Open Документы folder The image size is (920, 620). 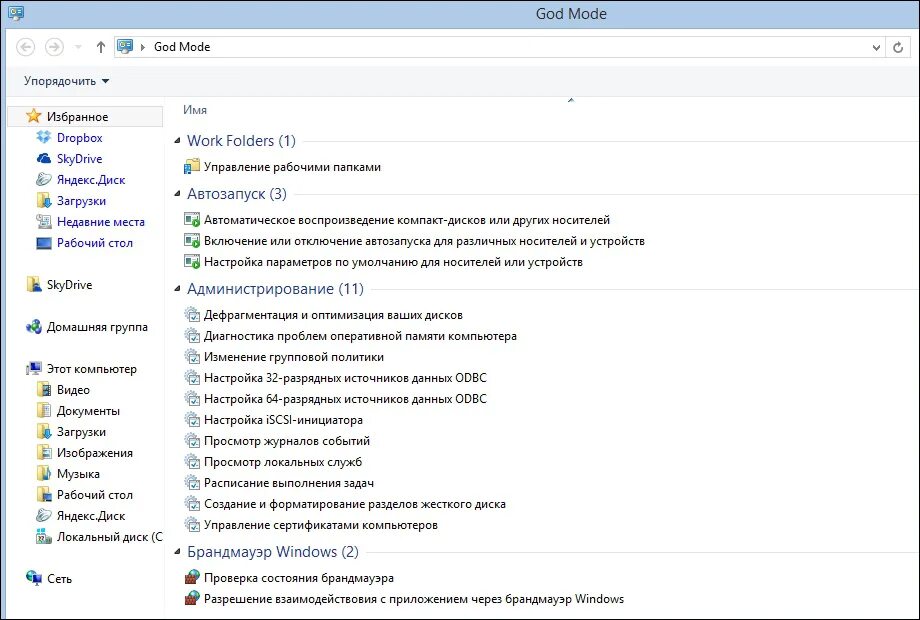click(x=88, y=411)
